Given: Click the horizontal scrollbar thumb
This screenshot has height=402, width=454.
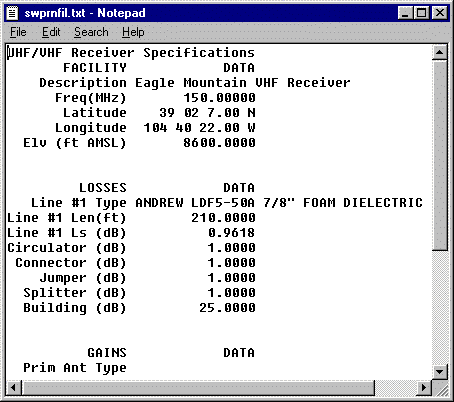Looking at the screenshot, I should [x=198, y=387].
